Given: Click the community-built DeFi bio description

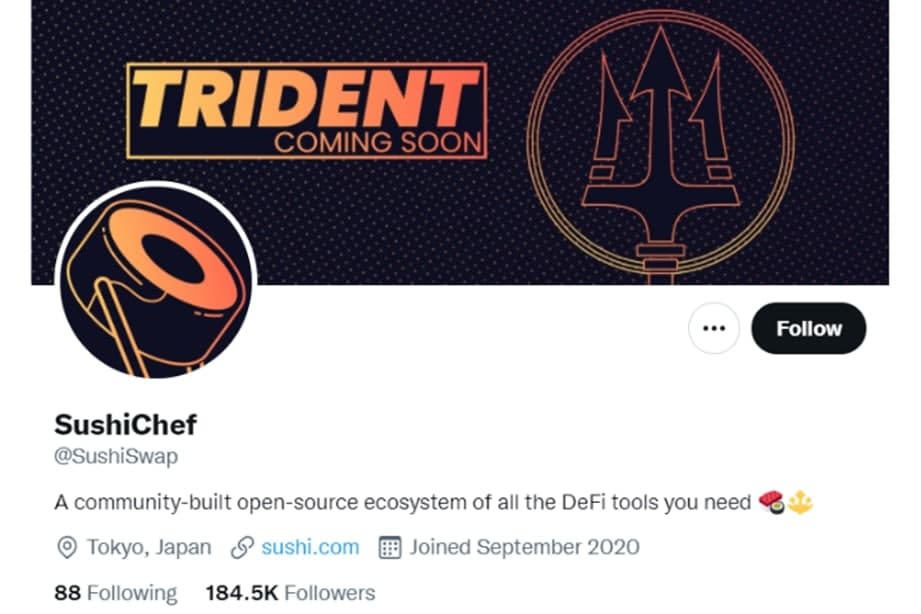Looking at the screenshot, I should pos(402,502).
